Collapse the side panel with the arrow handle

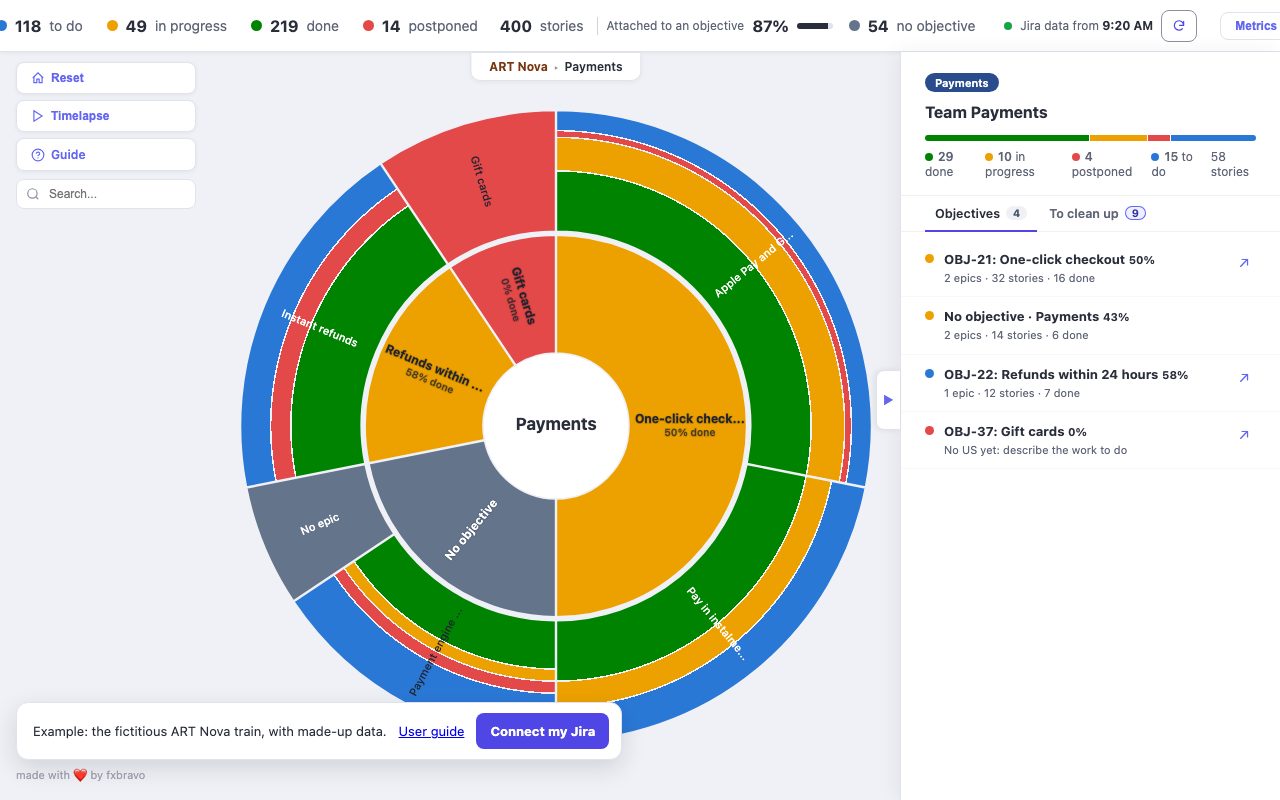tap(888, 400)
